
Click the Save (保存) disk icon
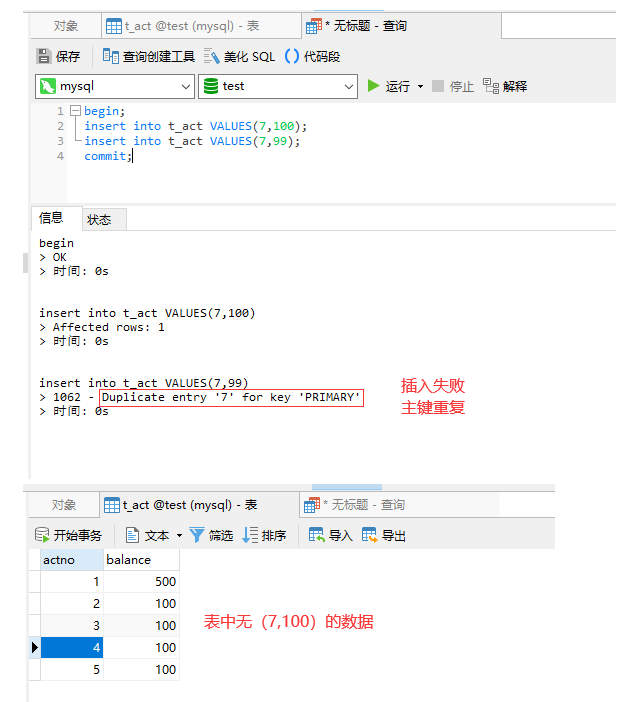44,56
